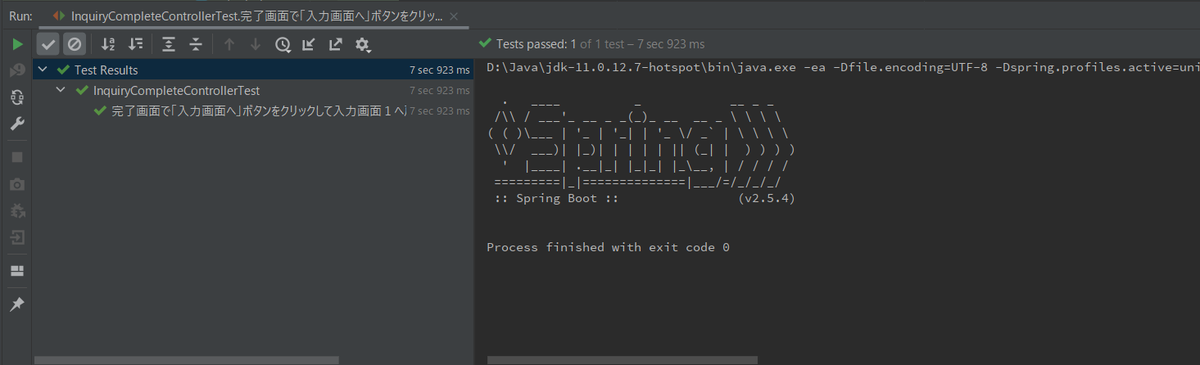Collapse the Test Results tree node

coord(43,70)
